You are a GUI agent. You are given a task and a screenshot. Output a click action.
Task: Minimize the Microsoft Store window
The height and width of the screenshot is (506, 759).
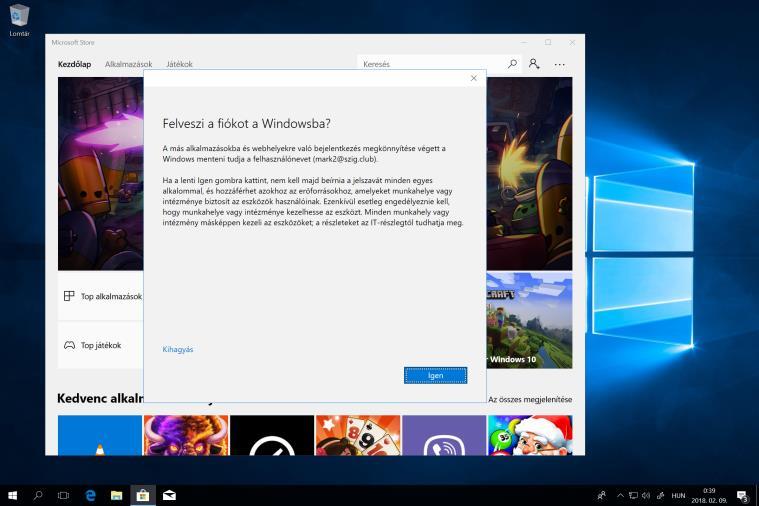point(524,42)
